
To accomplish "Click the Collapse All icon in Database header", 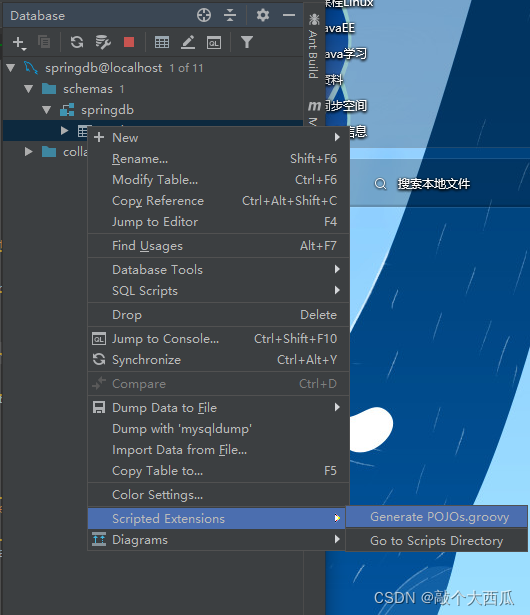I will [230, 15].
